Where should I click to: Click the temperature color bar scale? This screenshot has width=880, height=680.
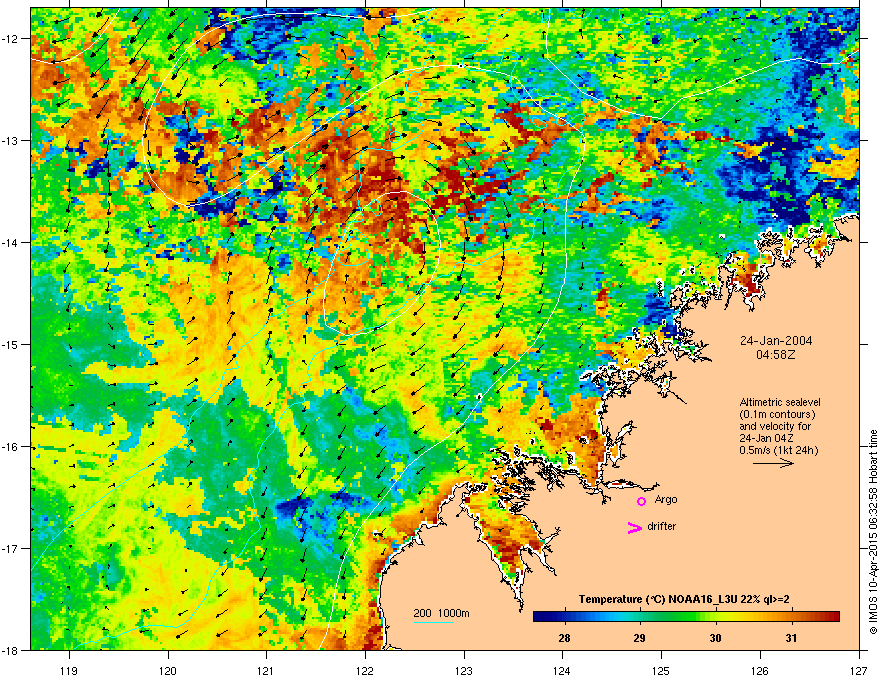coord(686,616)
